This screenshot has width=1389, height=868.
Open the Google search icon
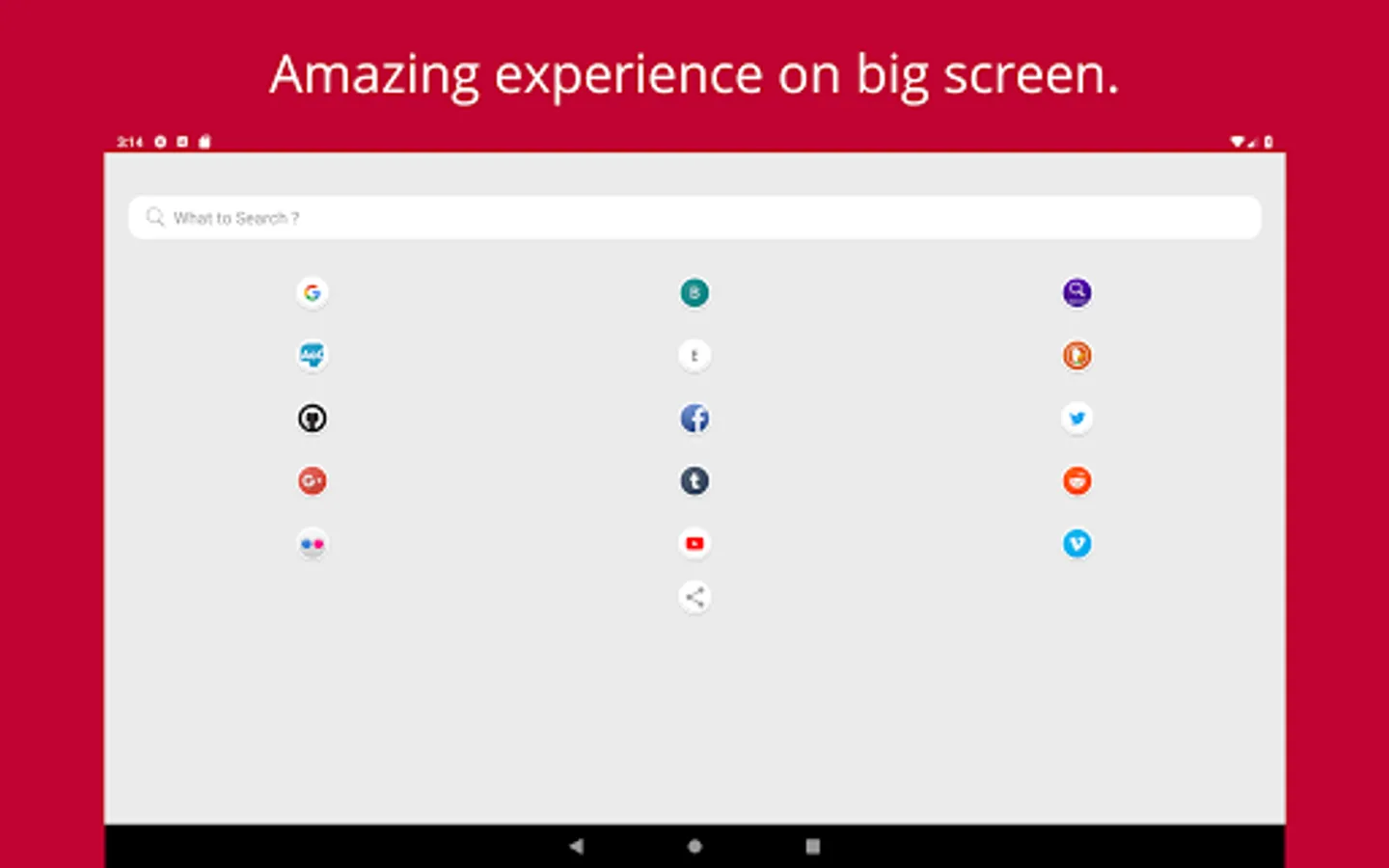pyautogui.click(x=312, y=292)
